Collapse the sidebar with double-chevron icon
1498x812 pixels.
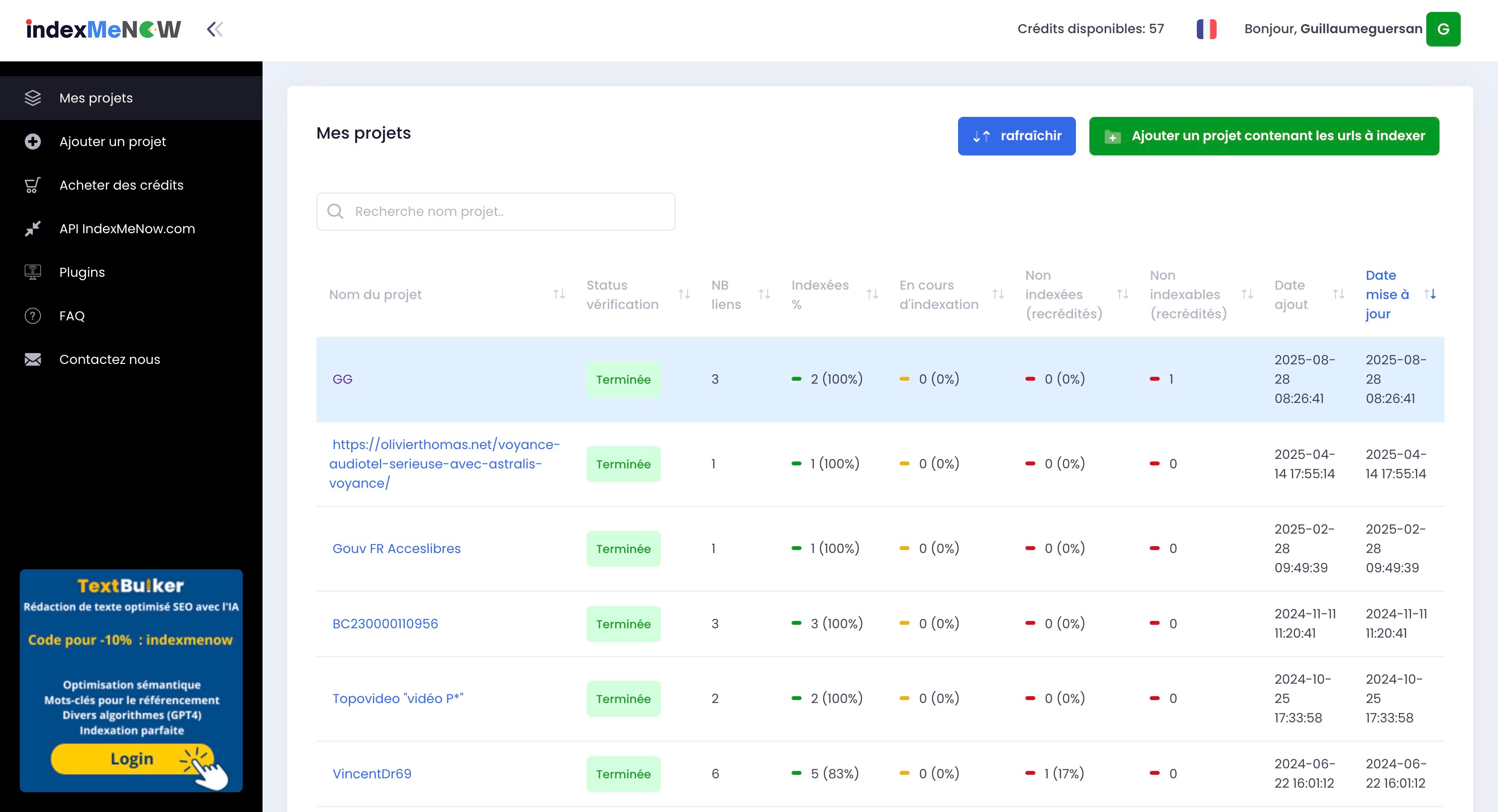pos(214,29)
